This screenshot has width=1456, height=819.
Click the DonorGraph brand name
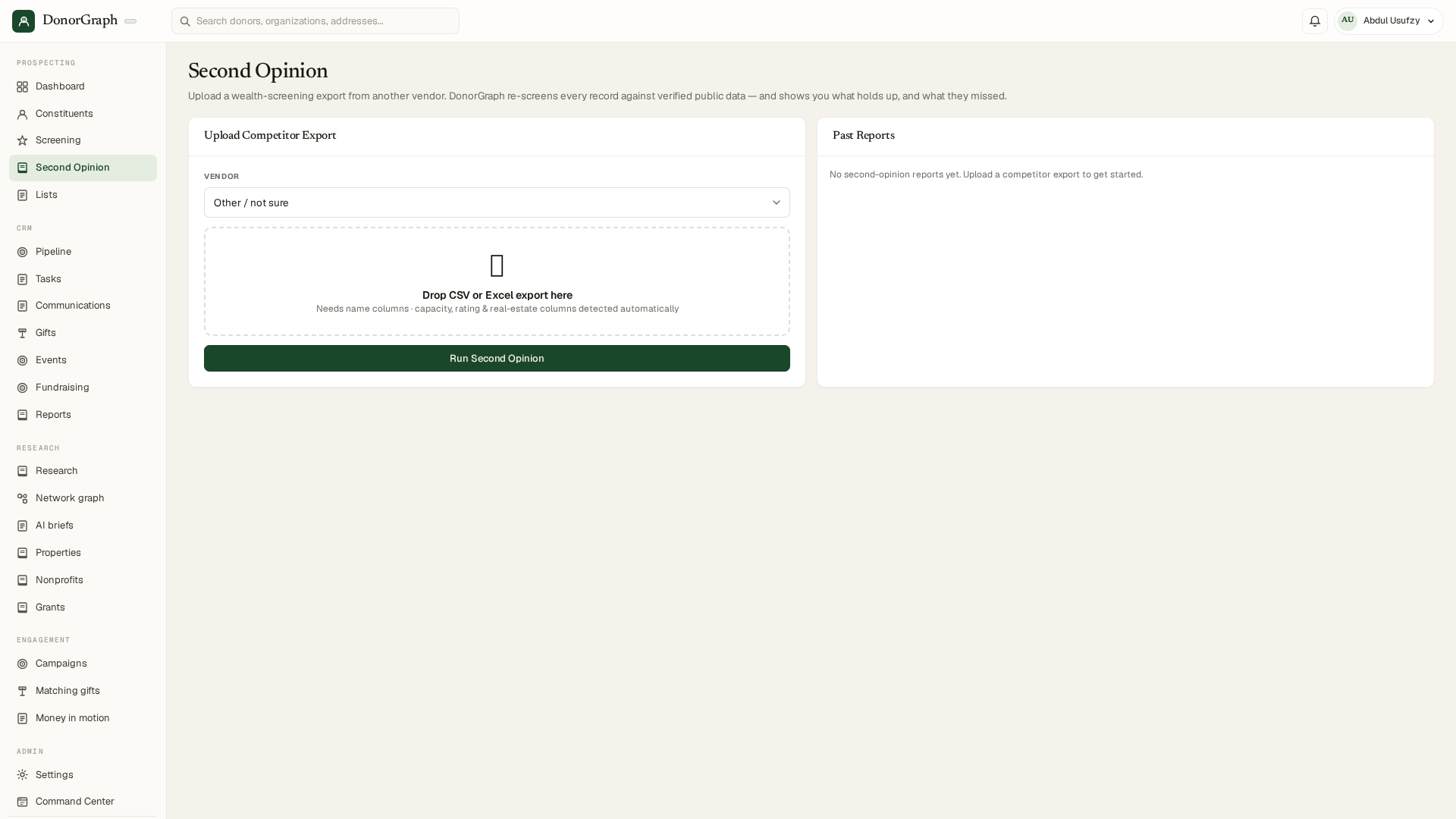[x=80, y=20]
